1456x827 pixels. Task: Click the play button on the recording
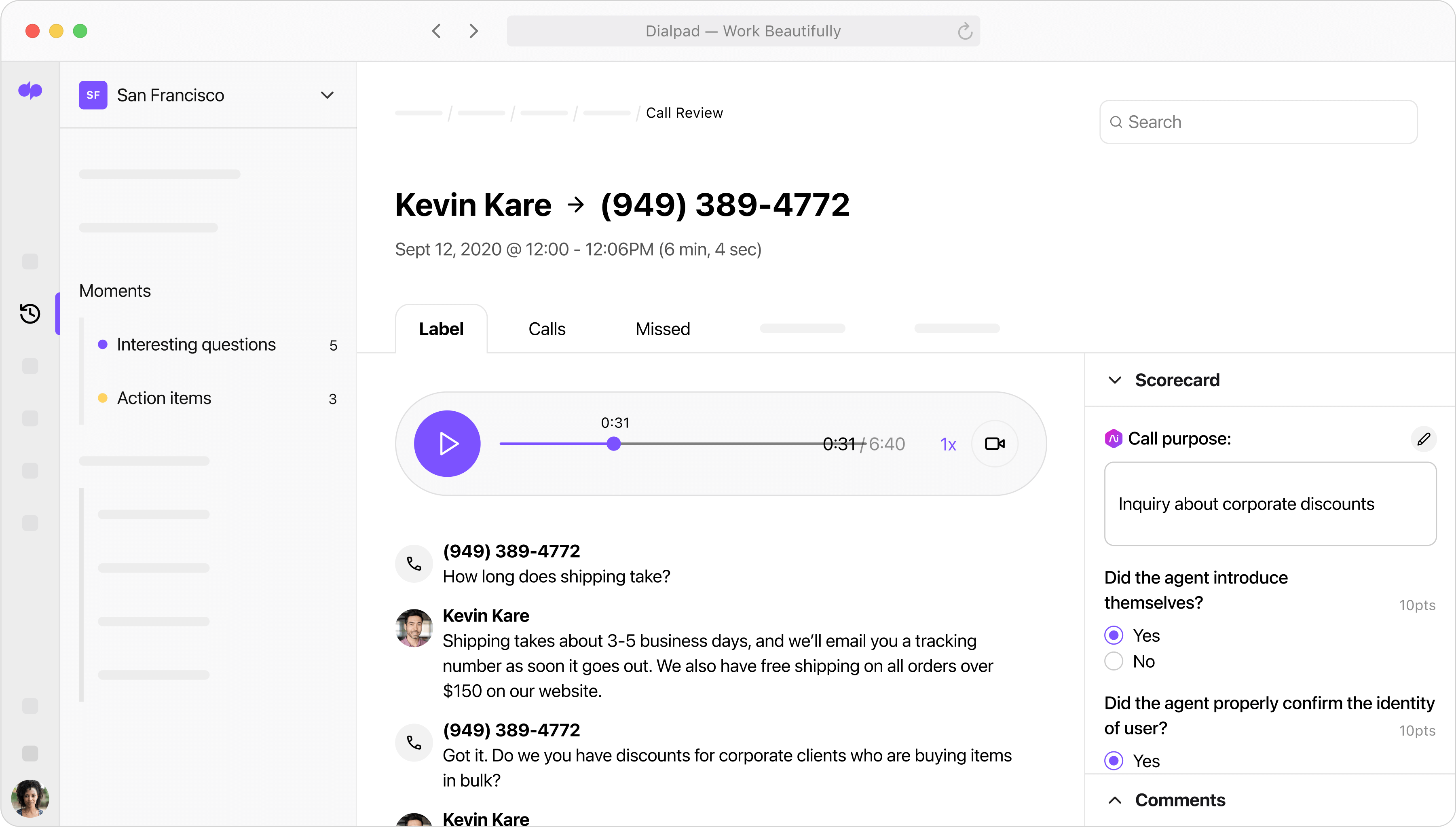tap(447, 443)
